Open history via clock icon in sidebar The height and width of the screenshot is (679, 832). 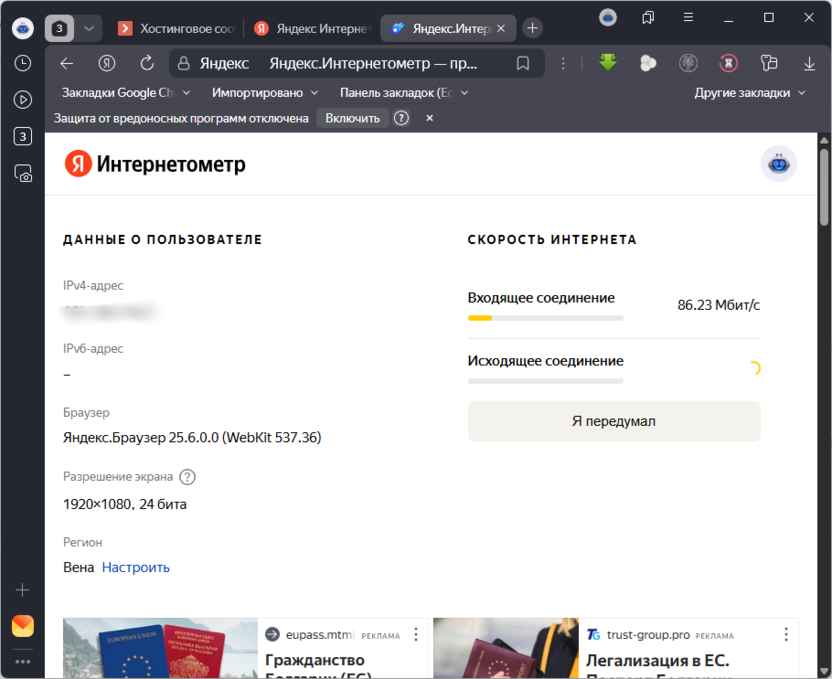[22, 62]
